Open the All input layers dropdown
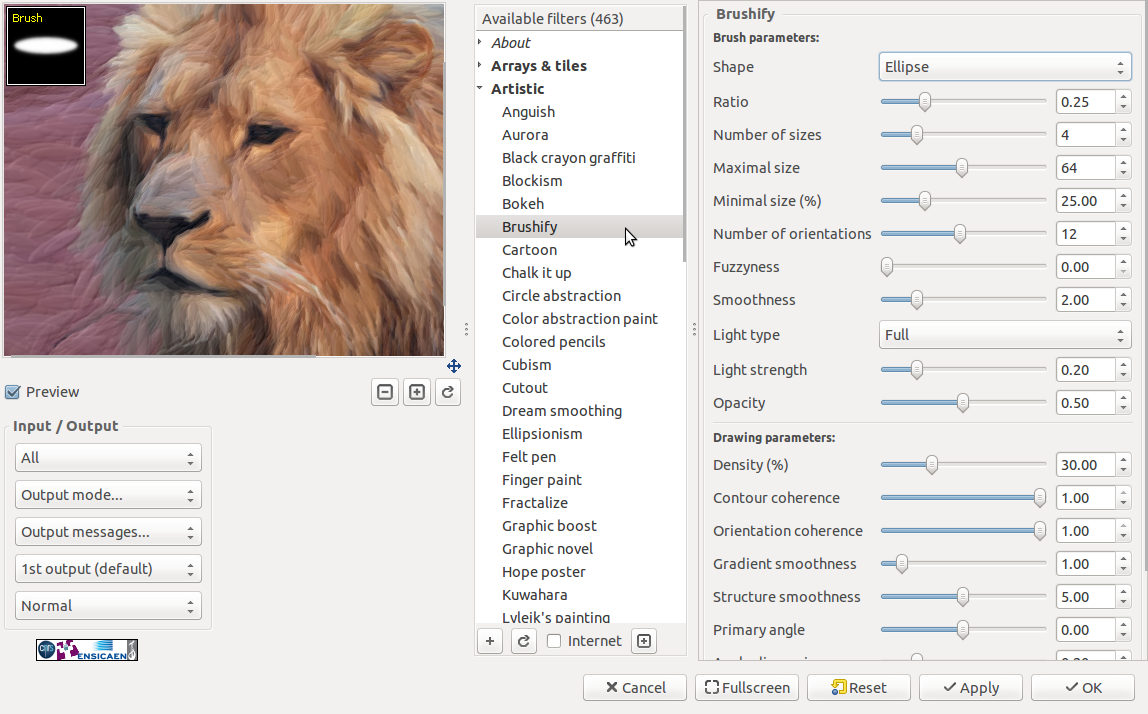This screenshot has width=1148, height=714. (108, 458)
